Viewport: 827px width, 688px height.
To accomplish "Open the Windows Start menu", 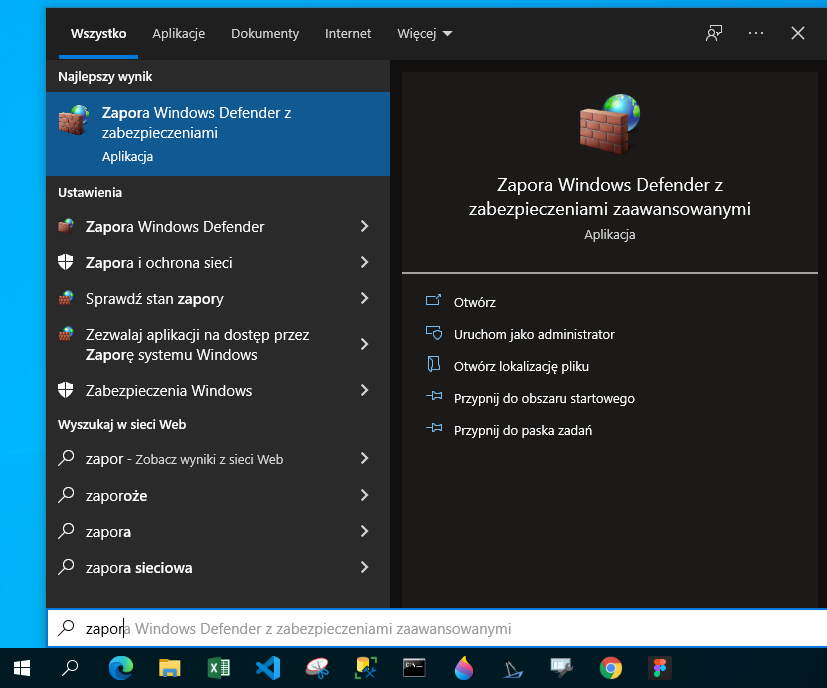I will tap(22, 668).
